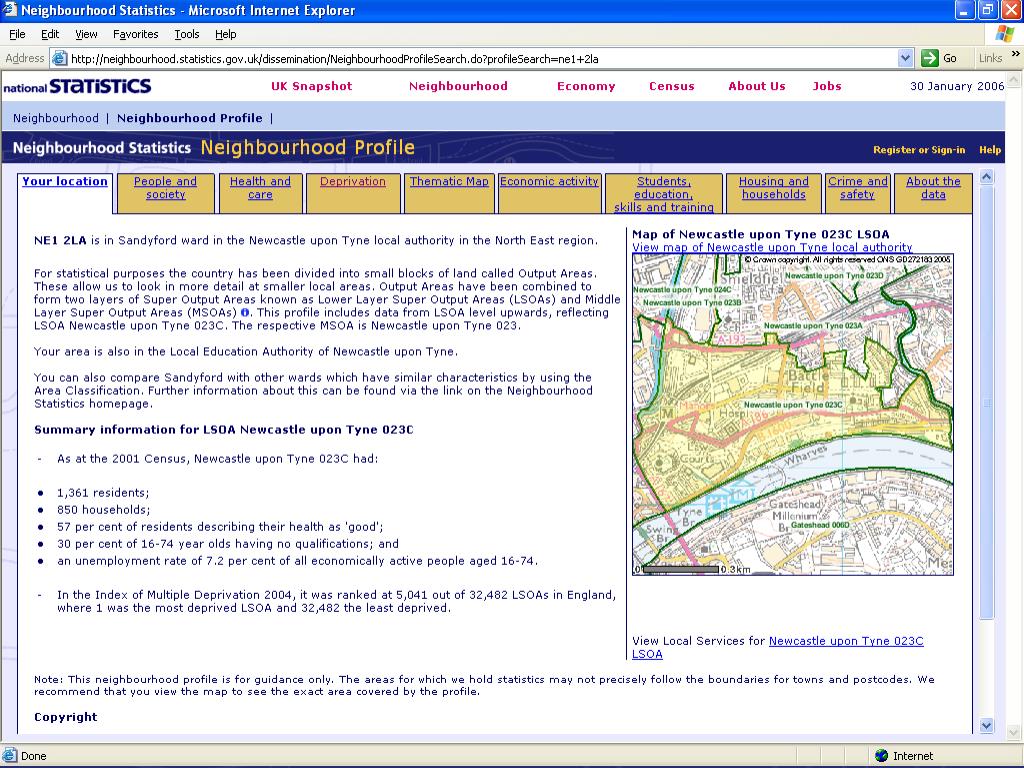Click the Neighbourhood Profile breadcrumb link
The width and height of the screenshot is (1024, 768).
coord(189,118)
